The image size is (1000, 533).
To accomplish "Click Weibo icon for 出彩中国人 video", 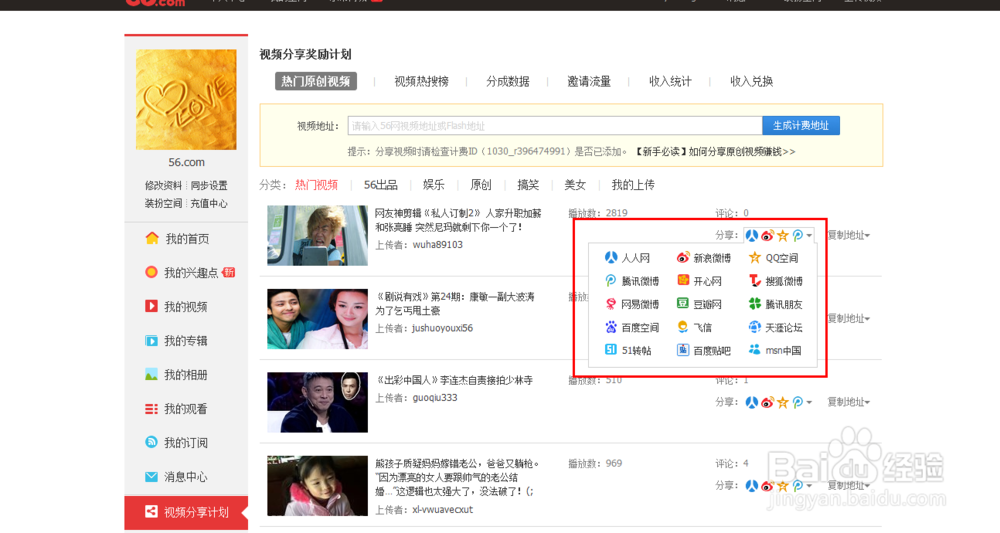I will pyautogui.click(x=767, y=402).
